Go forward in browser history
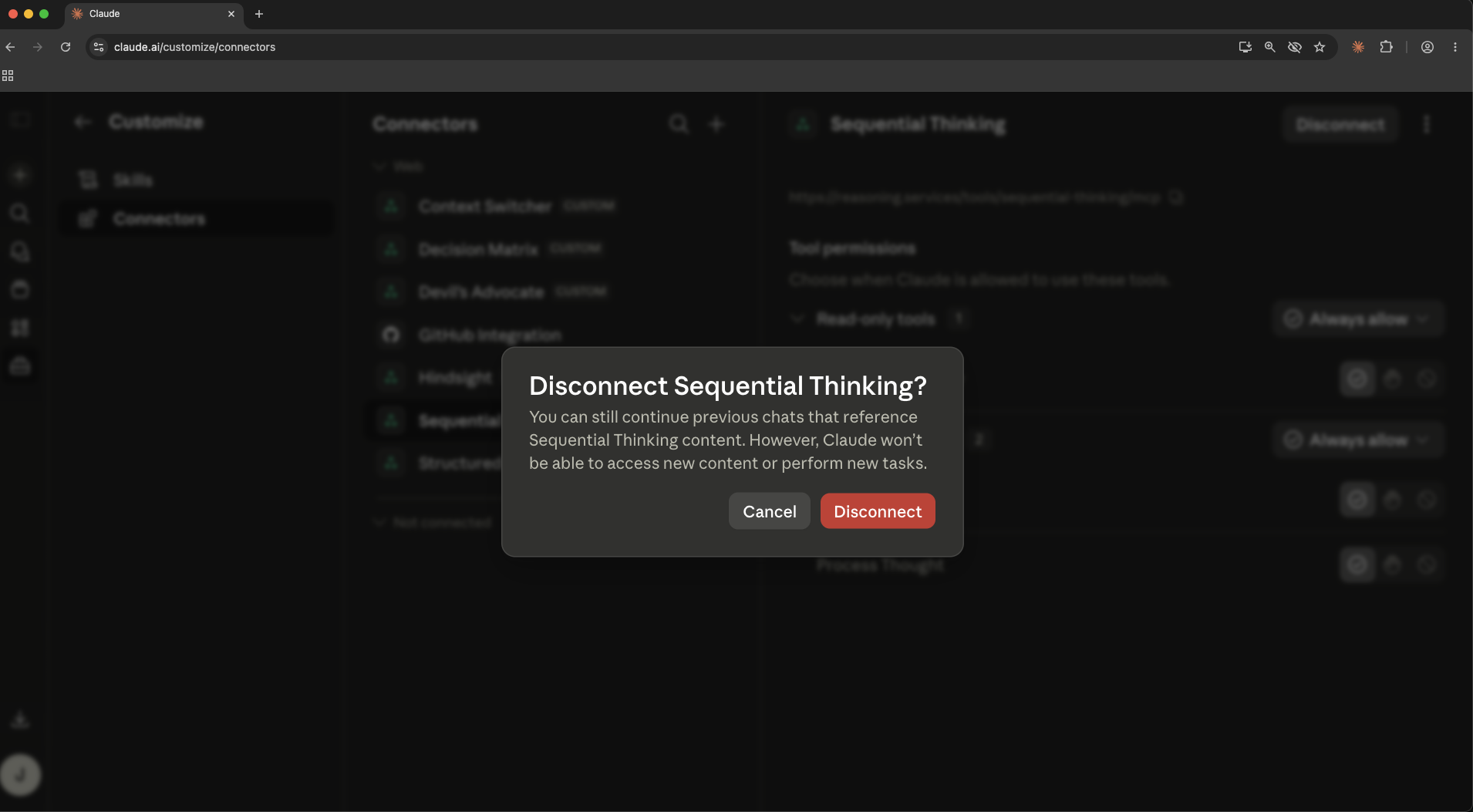This screenshot has width=1473, height=812. click(38, 47)
